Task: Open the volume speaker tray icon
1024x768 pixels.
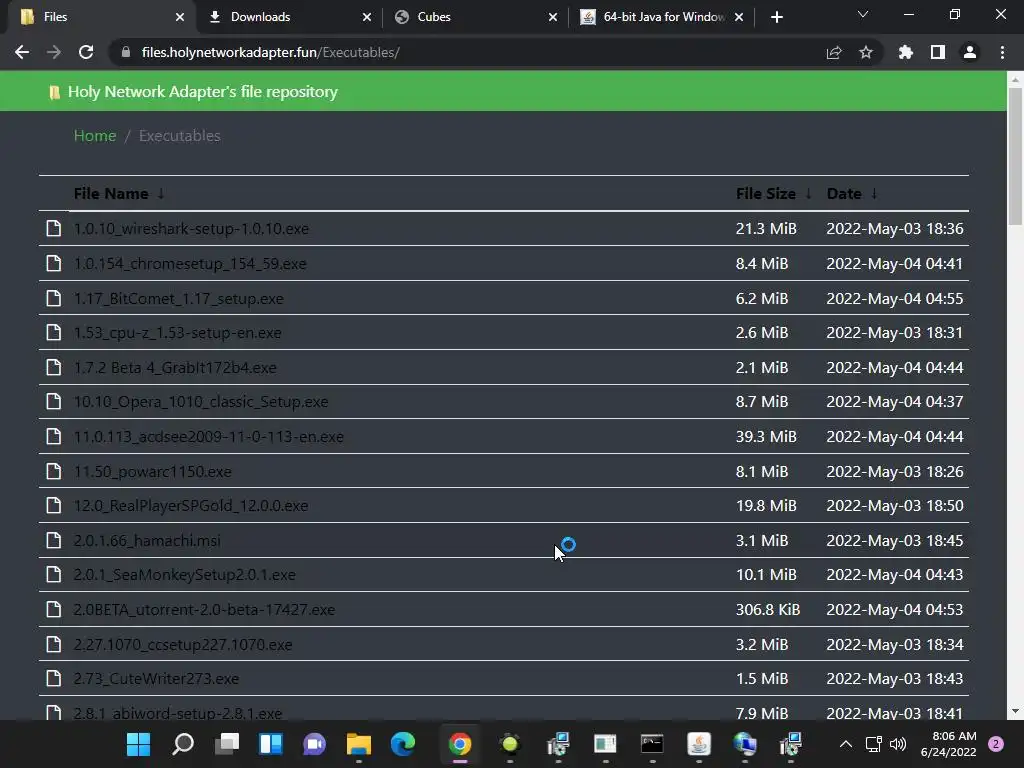Action: (898, 744)
